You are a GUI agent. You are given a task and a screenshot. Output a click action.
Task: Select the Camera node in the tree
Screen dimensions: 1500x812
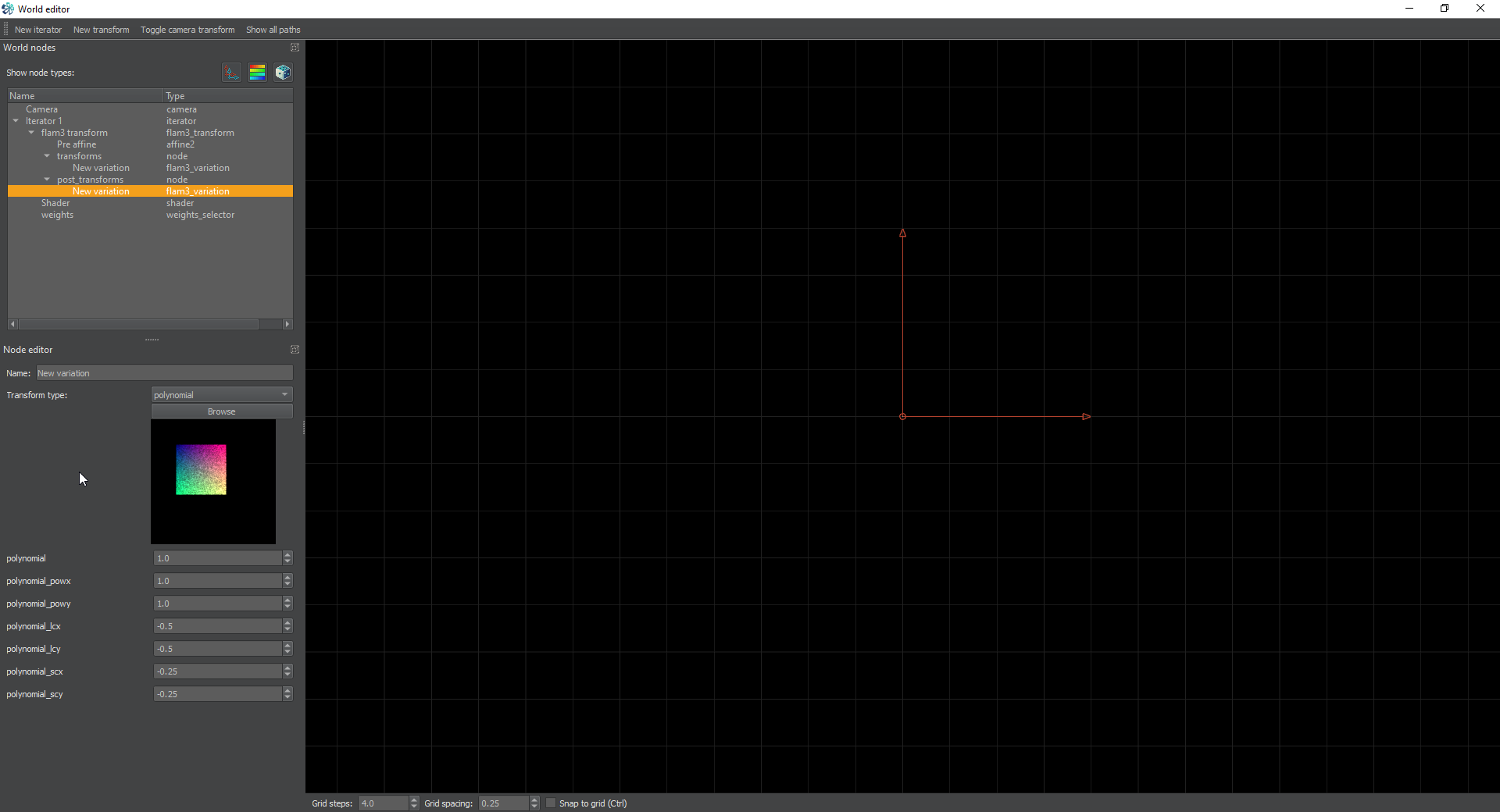(x=150, y=109)
